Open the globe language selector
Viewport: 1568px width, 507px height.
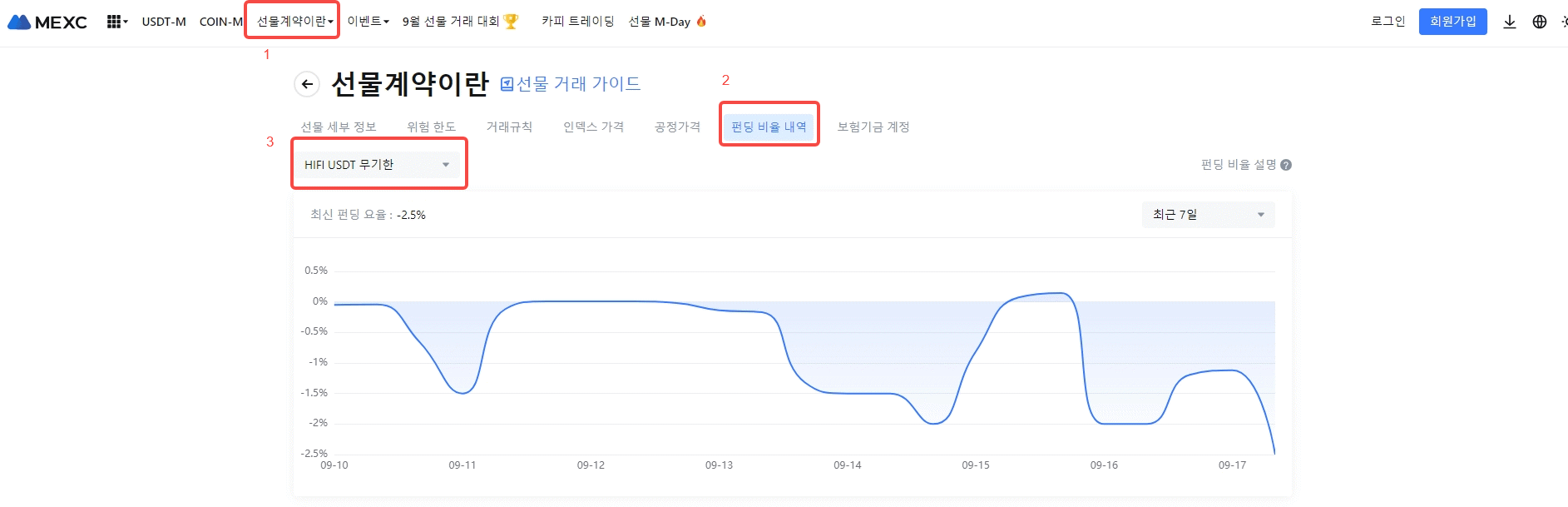[1540, 22]
